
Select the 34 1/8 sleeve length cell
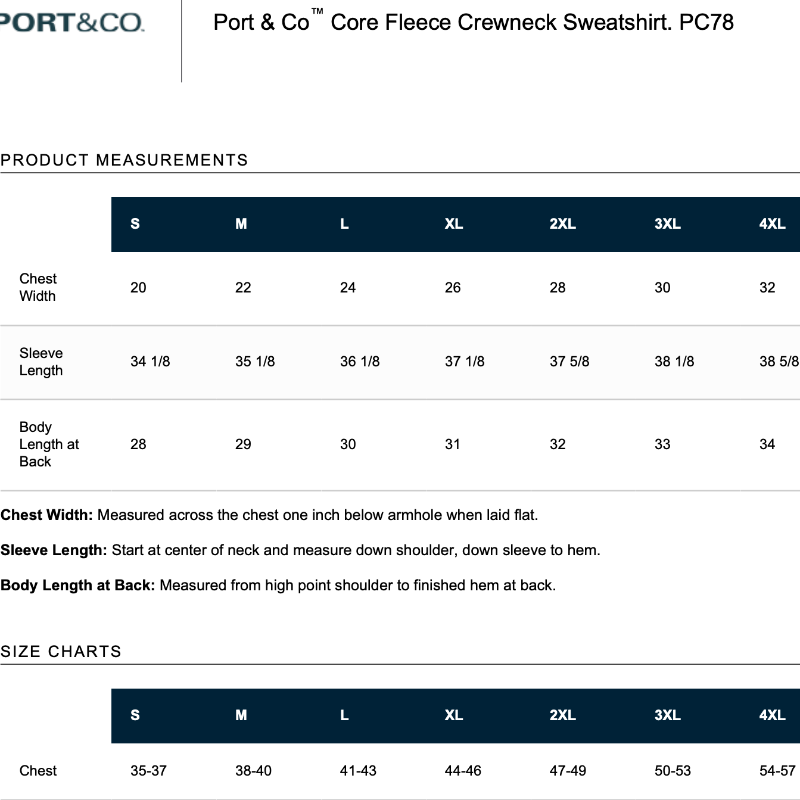pos(150,361)
